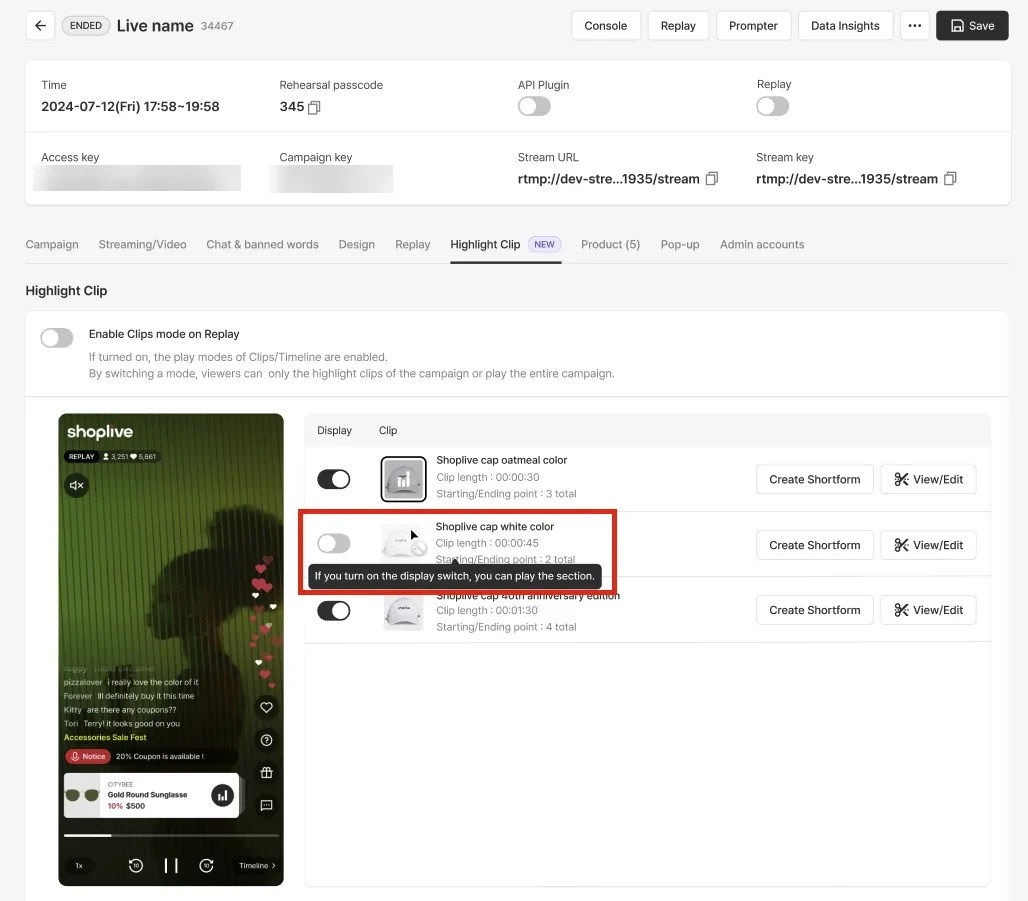Image resolution: width=1028 pixels, height=901 pixels.
Task: Open the three-dot more options menu
Action: click(x=915, y=26)
